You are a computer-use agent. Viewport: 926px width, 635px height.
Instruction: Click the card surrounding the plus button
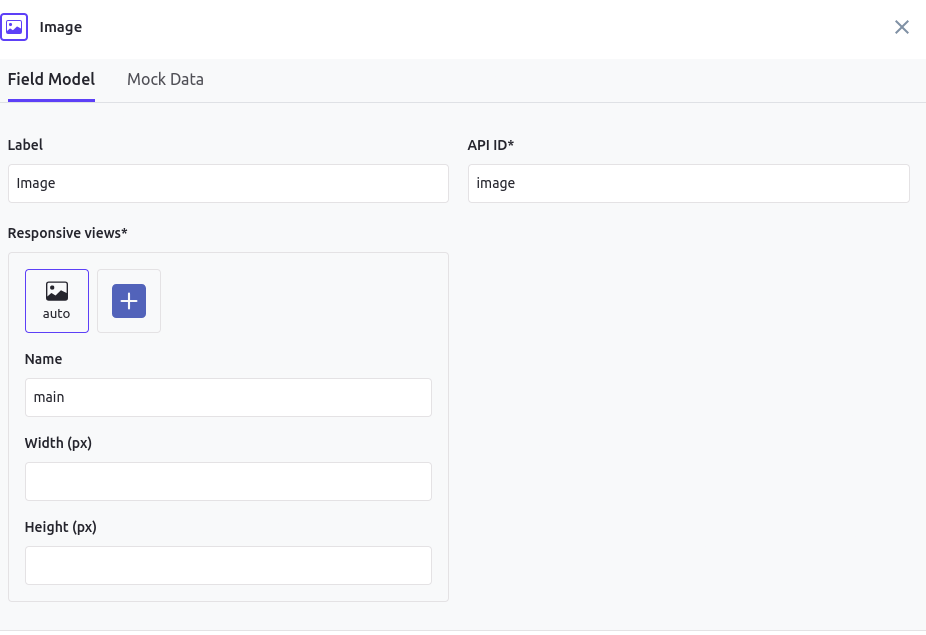pyautogui.click(x=129, y=301)
